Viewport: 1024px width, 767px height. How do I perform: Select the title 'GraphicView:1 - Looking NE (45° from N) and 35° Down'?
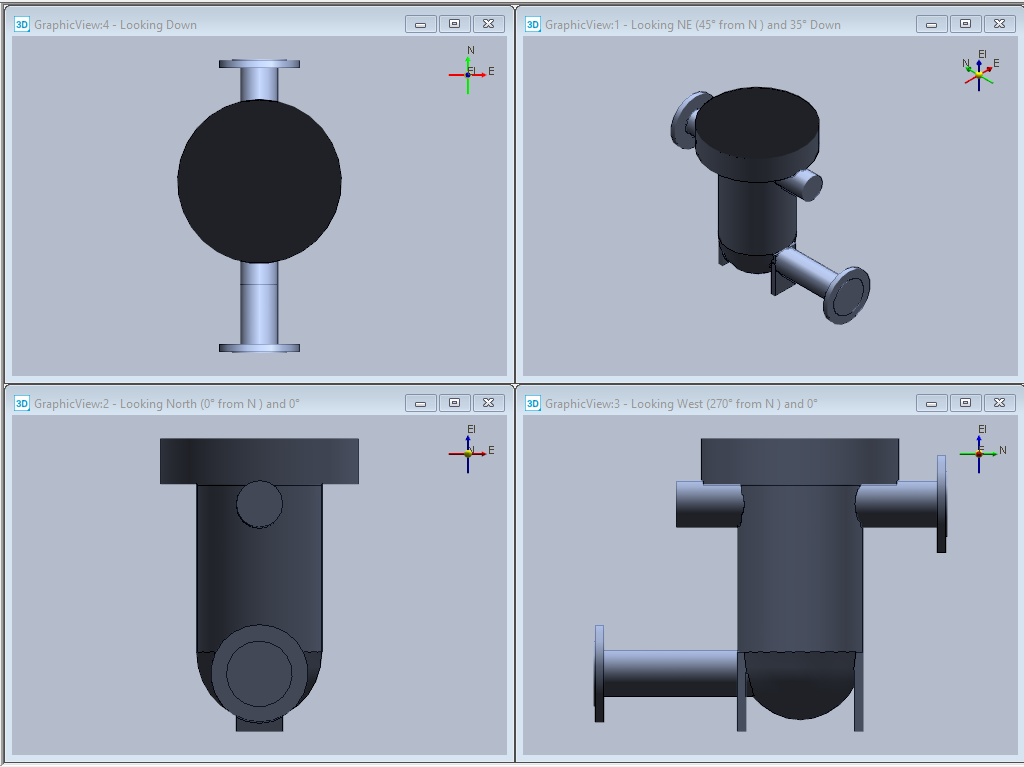tap(693, 25)
